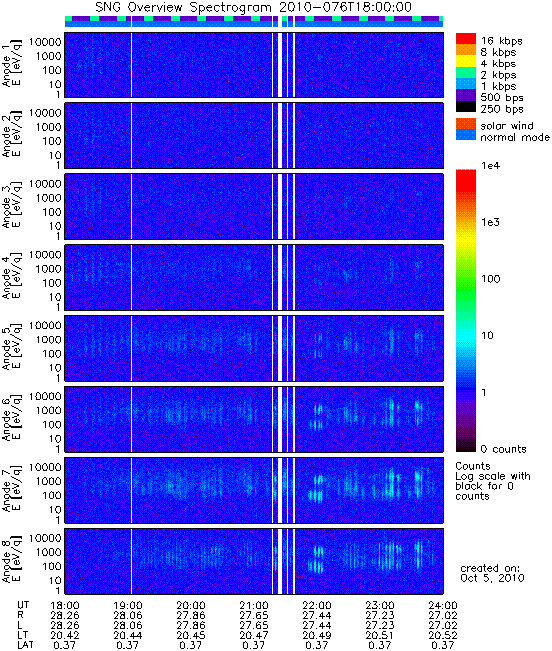Click the Anode 6 spectrogram panel
Viewport: 552px width, 651px height.
pos(254,419)
